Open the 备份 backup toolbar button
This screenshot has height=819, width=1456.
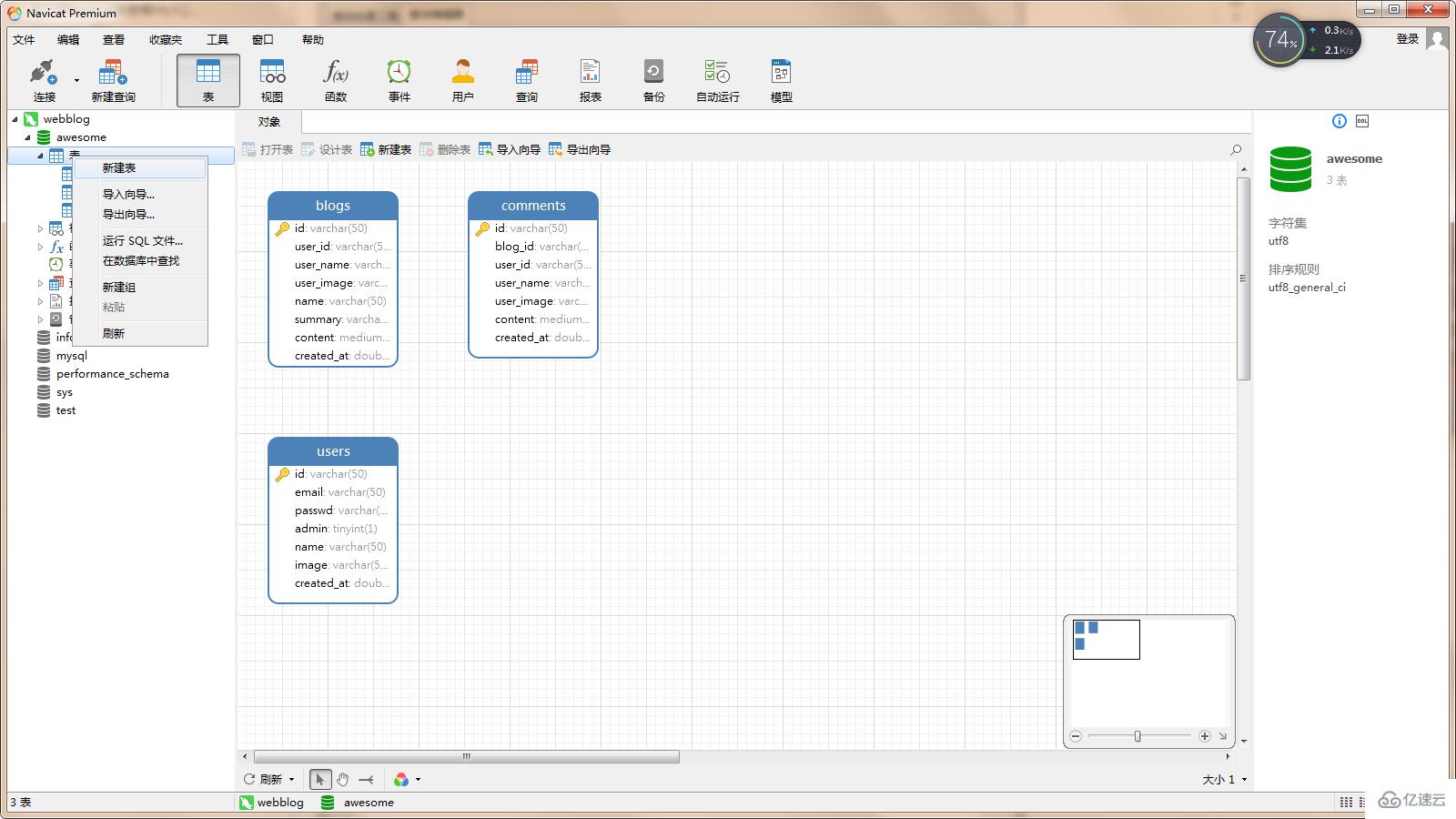click(654, 80)
